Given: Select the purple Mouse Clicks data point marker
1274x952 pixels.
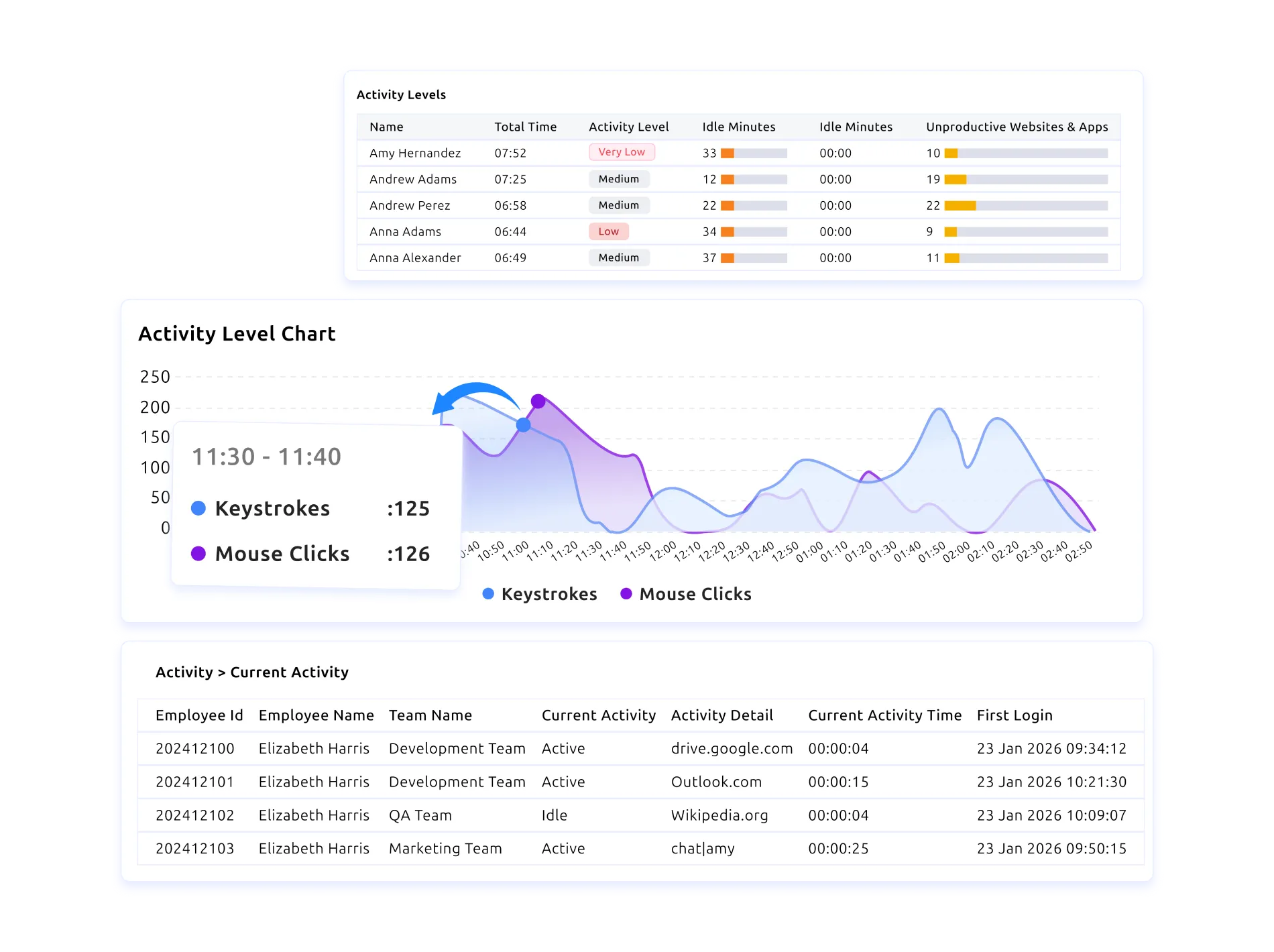Looking at the screenshot, I should tap(538, 401).
